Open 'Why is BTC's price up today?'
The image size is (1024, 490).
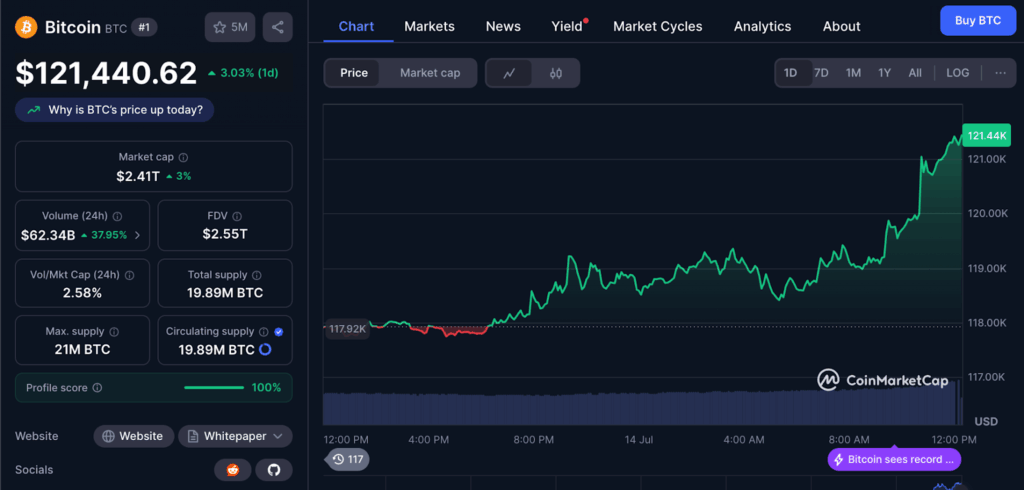click(114, 110)
